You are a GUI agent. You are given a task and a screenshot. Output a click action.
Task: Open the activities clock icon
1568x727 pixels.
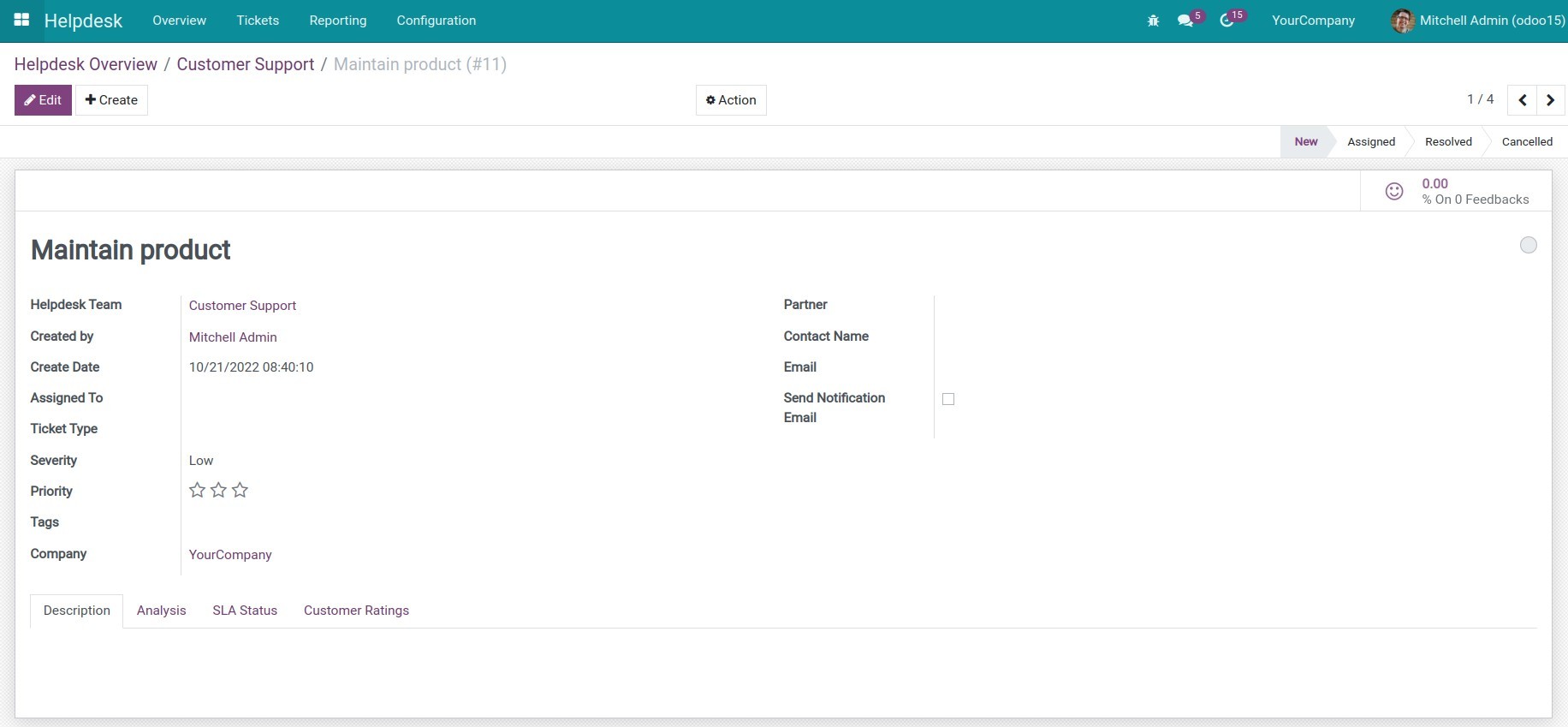(1227, 21)
